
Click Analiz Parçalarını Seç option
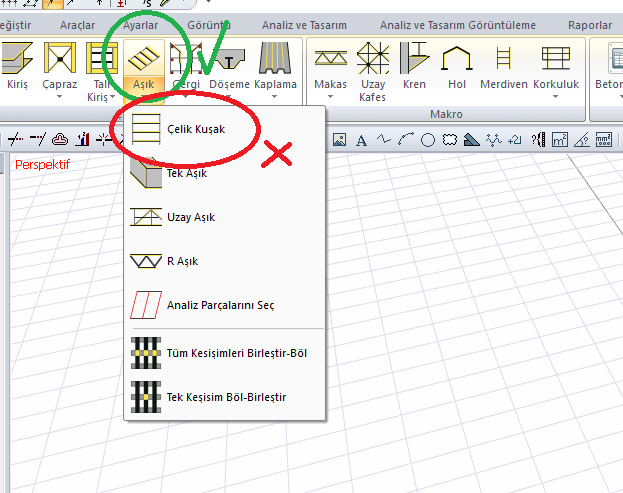pyautogui.click(x=220, y=304)
